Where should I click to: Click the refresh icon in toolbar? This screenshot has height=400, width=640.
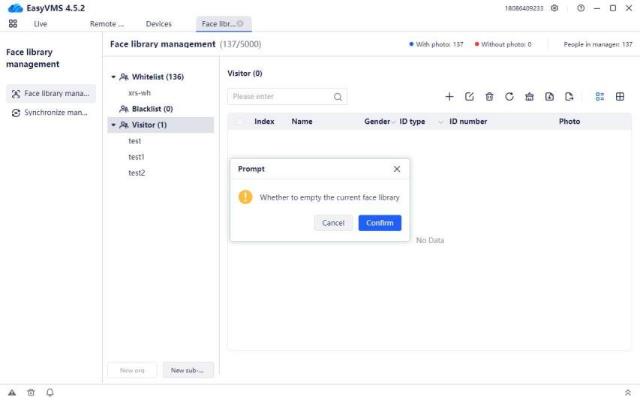[x=509, y=97]
